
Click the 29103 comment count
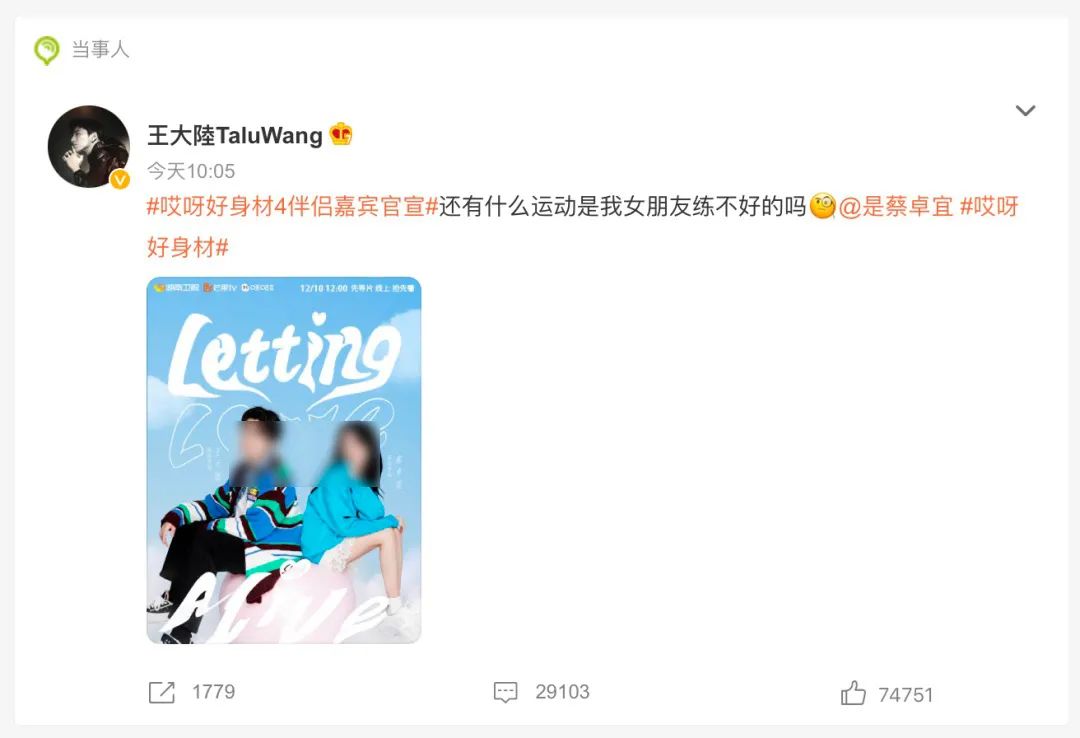point(562,692)
